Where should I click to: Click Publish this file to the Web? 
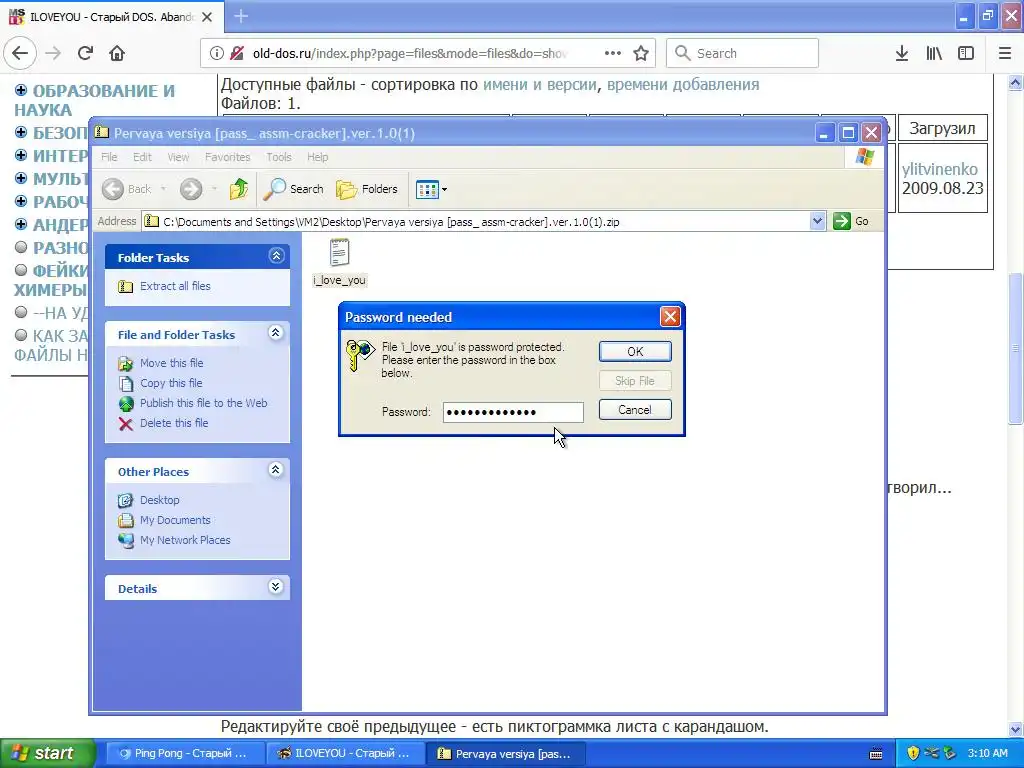203,403
